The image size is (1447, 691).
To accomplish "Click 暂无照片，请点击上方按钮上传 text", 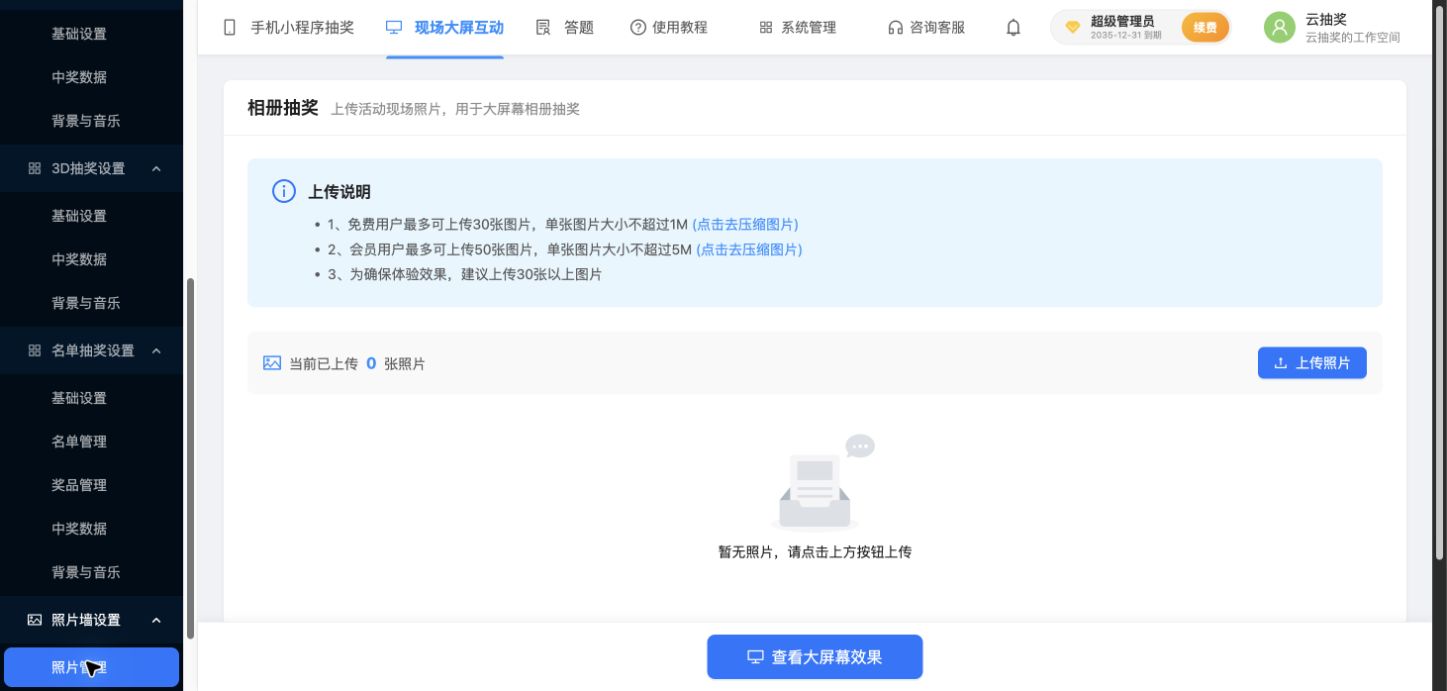I will coord(815,552).
